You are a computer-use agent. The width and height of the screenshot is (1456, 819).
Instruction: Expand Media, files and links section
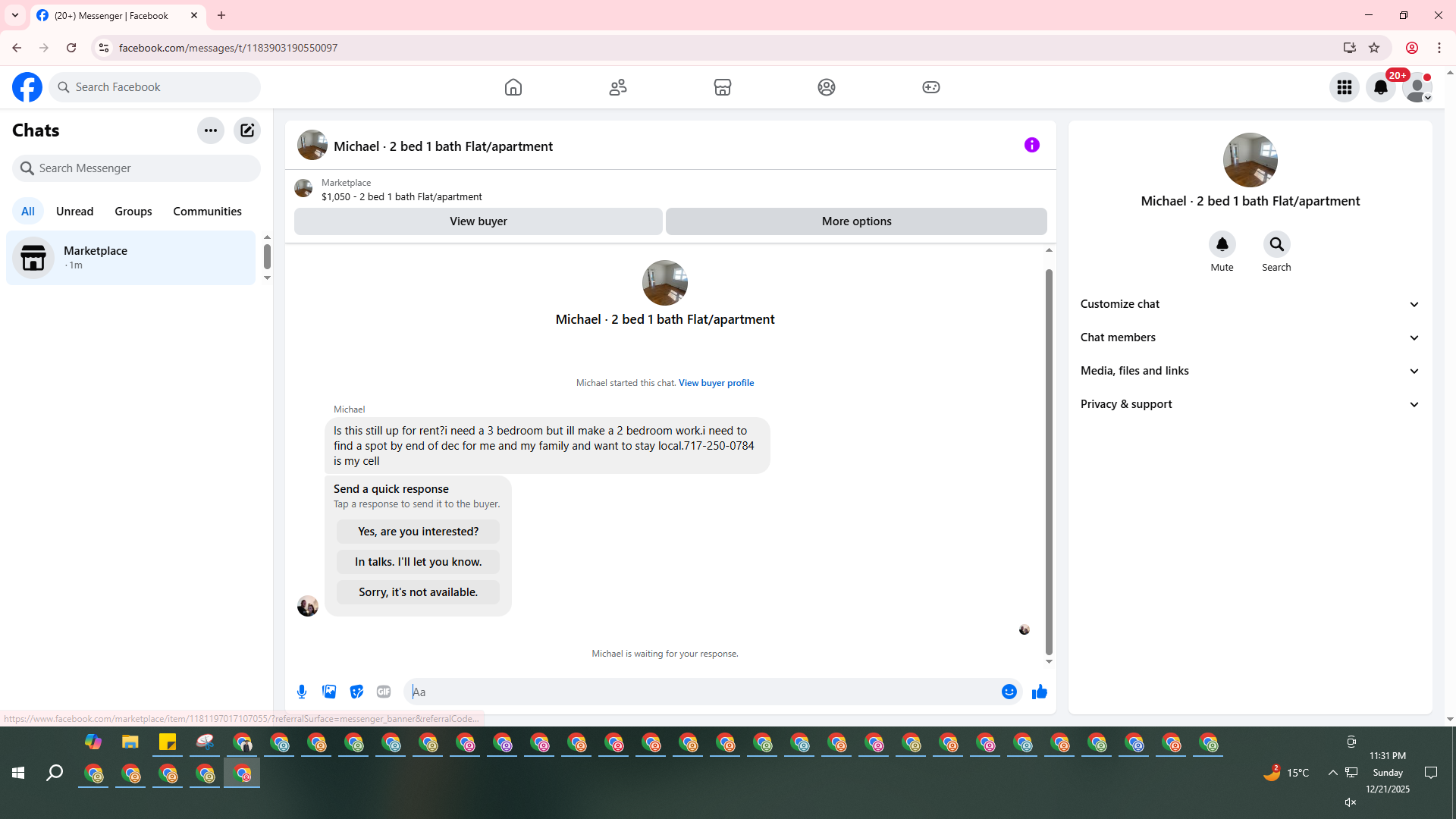pos(1250,371)
